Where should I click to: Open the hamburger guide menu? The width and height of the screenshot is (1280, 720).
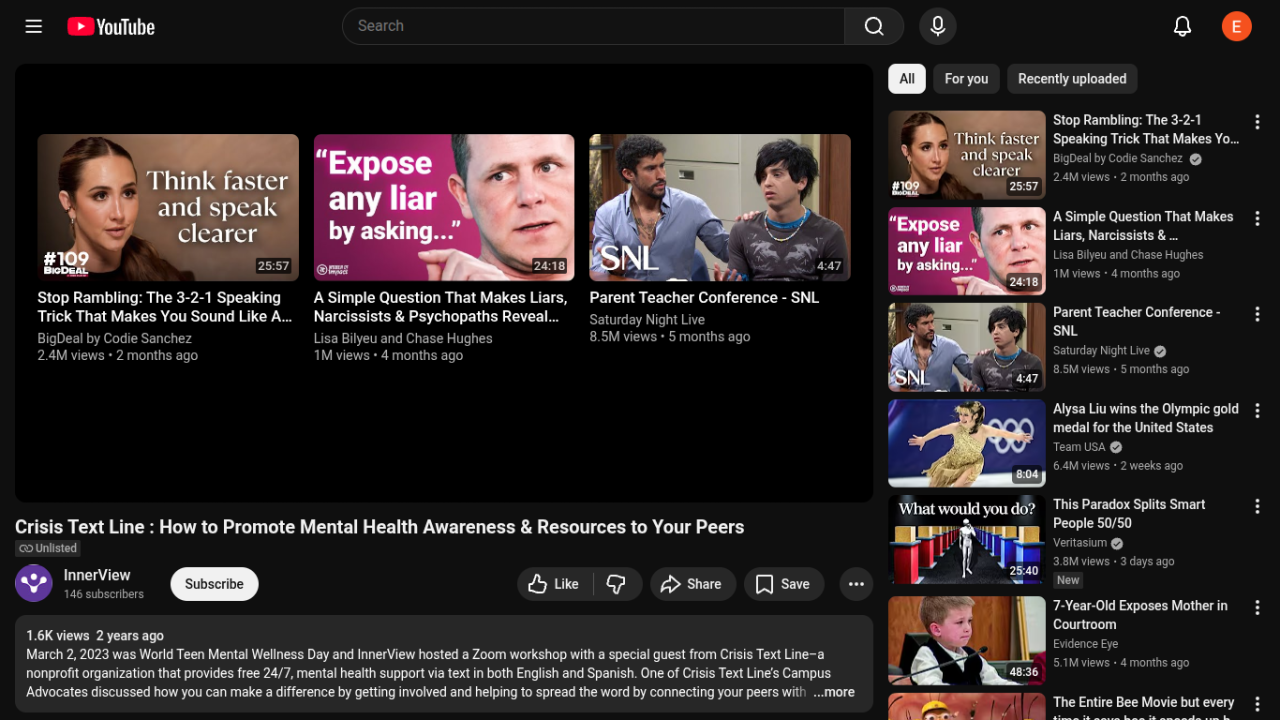[34, 26]
